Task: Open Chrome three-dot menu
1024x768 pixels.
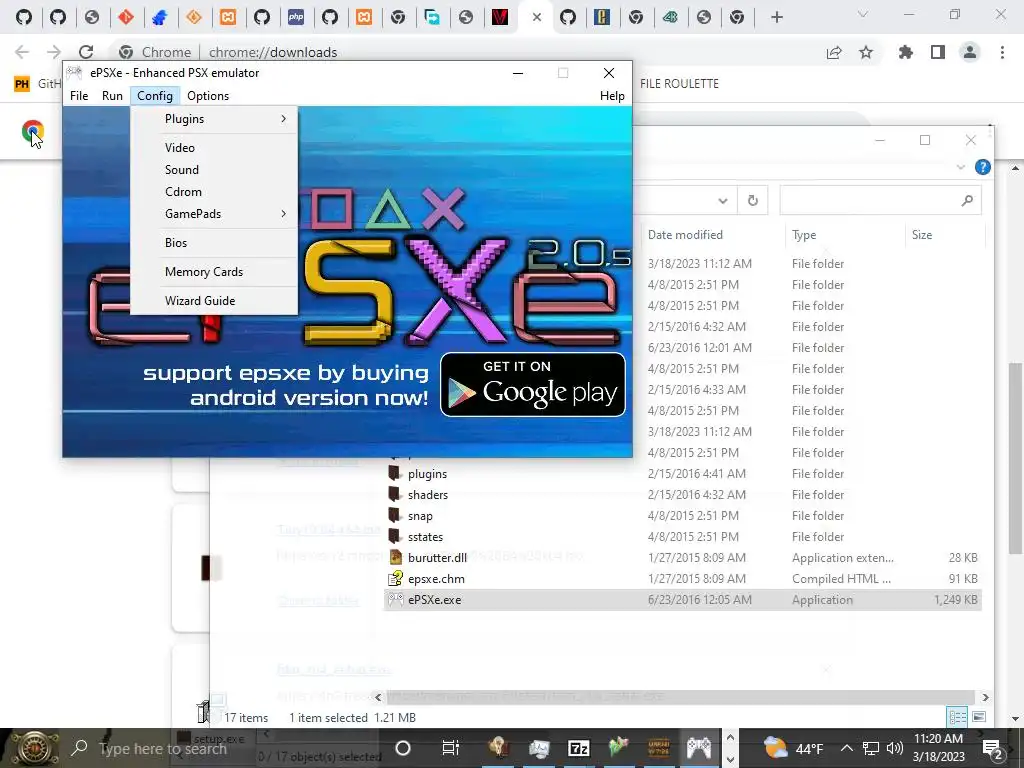Action: click(1002, 53)
